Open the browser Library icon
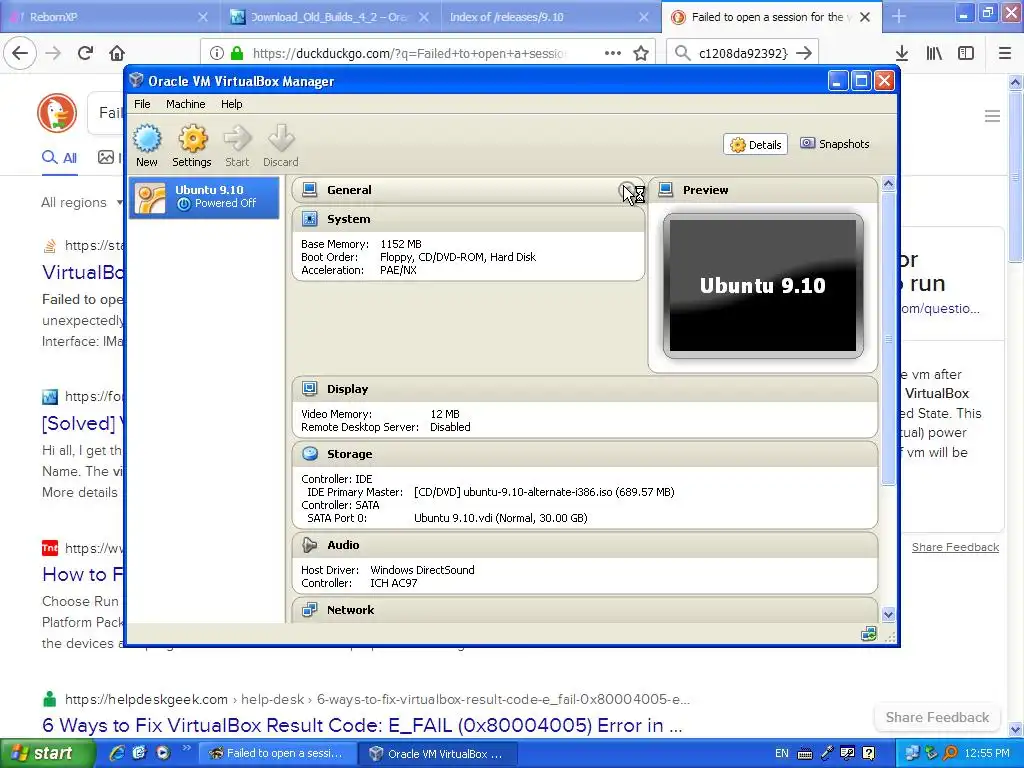The image size is (1024, 768). [x=934, y=53]
